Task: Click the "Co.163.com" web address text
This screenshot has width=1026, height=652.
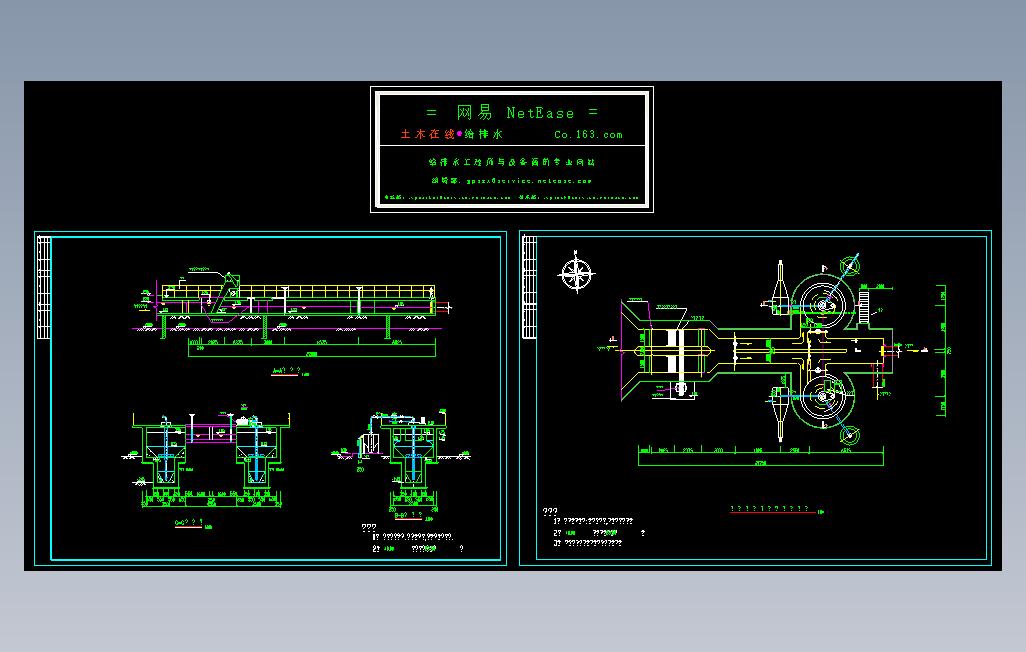Action: 588,135
